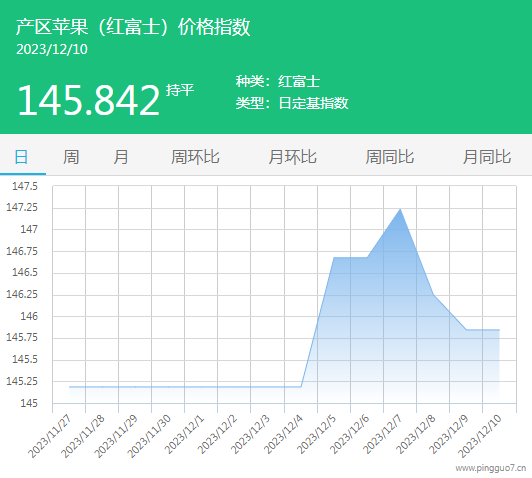The width and height of the screenshot is (532, 478).
Task: Click the 产区苹果(红富士)价格指数 title
Action: (133, 27)
